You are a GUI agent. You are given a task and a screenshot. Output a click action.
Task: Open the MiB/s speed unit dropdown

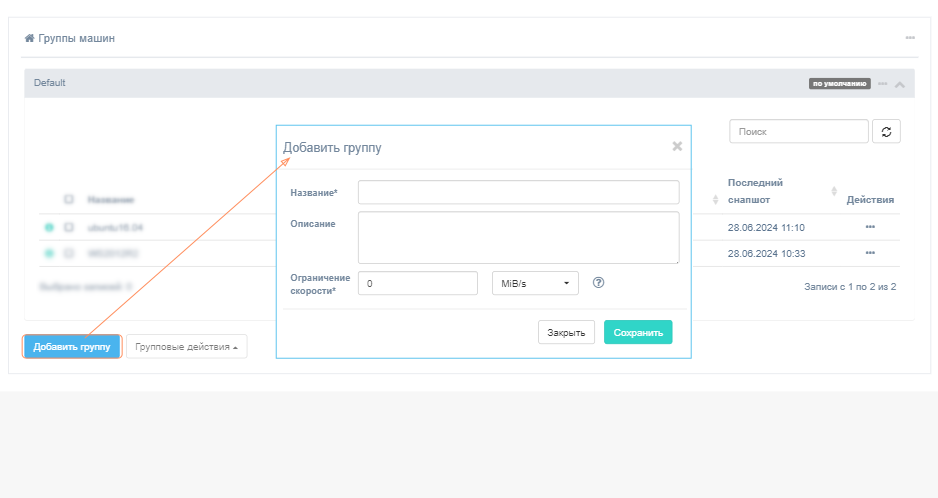point(536,284)
